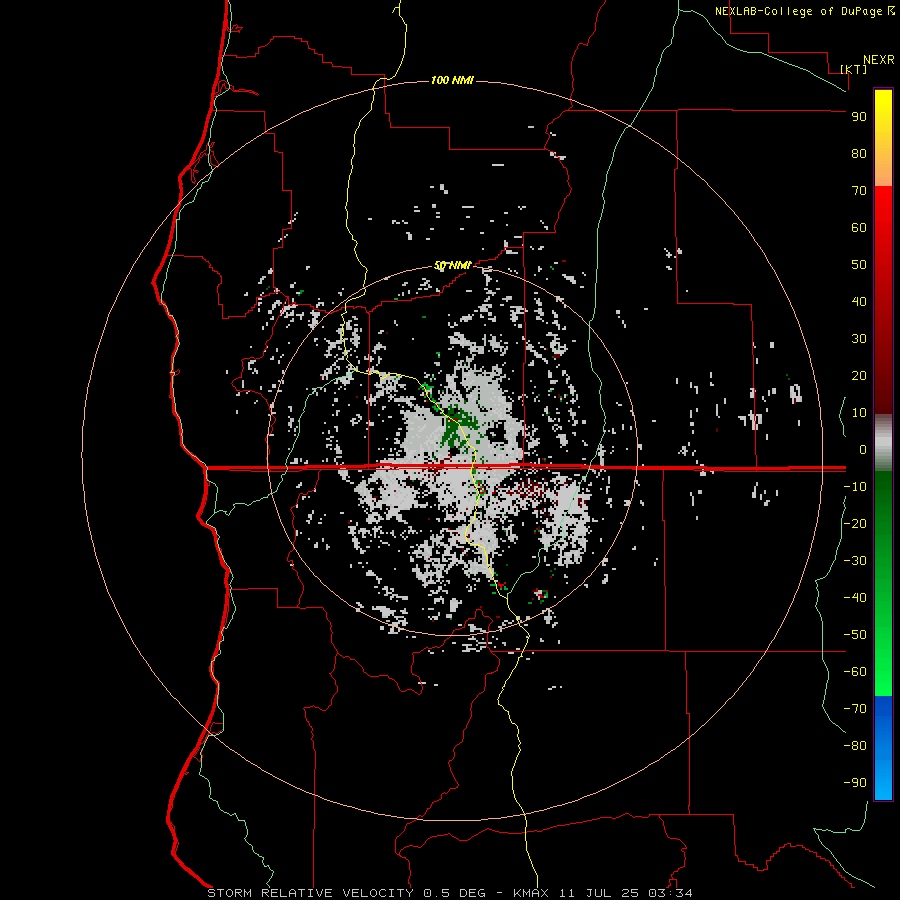Click the KMAX station identifier in caption
Image resolution: width=900 pixels, height=900 pixels.
tap(531, 893)
